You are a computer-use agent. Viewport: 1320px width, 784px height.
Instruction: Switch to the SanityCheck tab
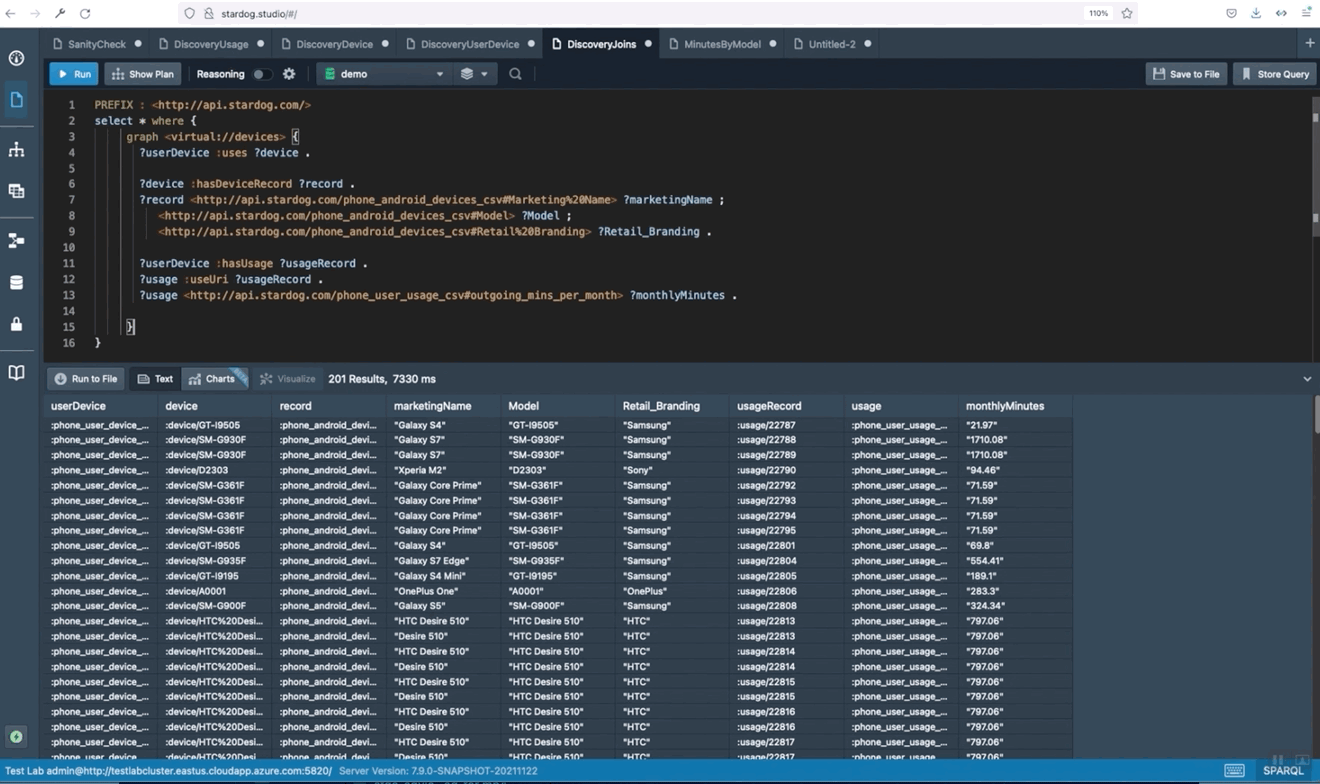pos(97,44)
